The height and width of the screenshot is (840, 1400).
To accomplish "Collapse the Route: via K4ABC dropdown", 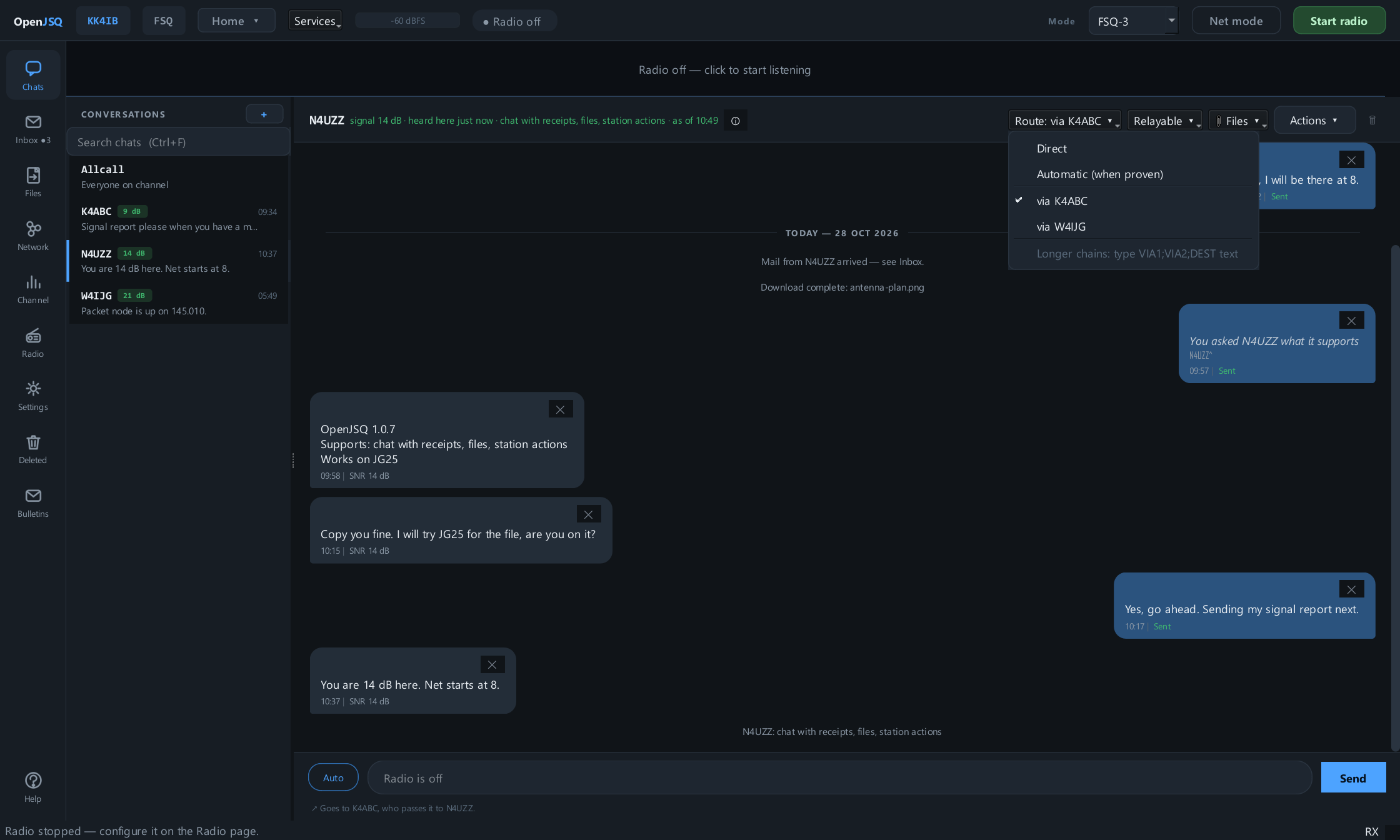I will [1064, 121].
